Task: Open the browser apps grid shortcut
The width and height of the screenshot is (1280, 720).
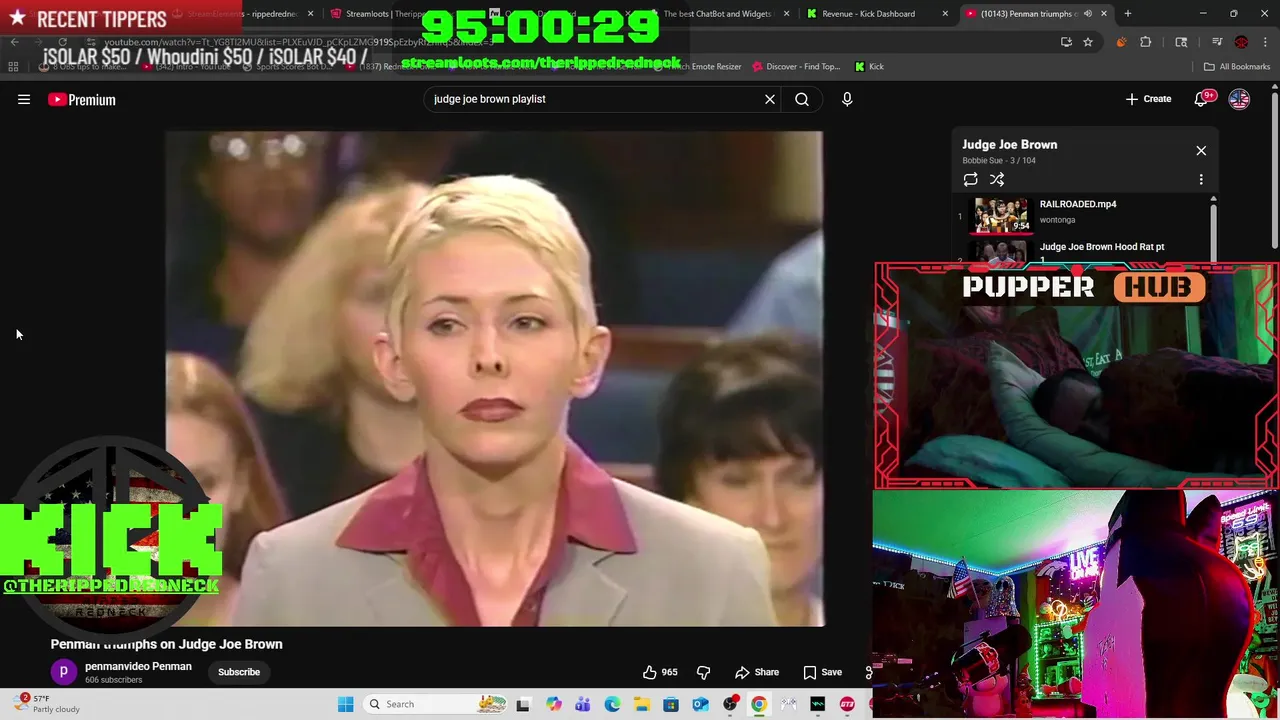Action: pos(13,67)
